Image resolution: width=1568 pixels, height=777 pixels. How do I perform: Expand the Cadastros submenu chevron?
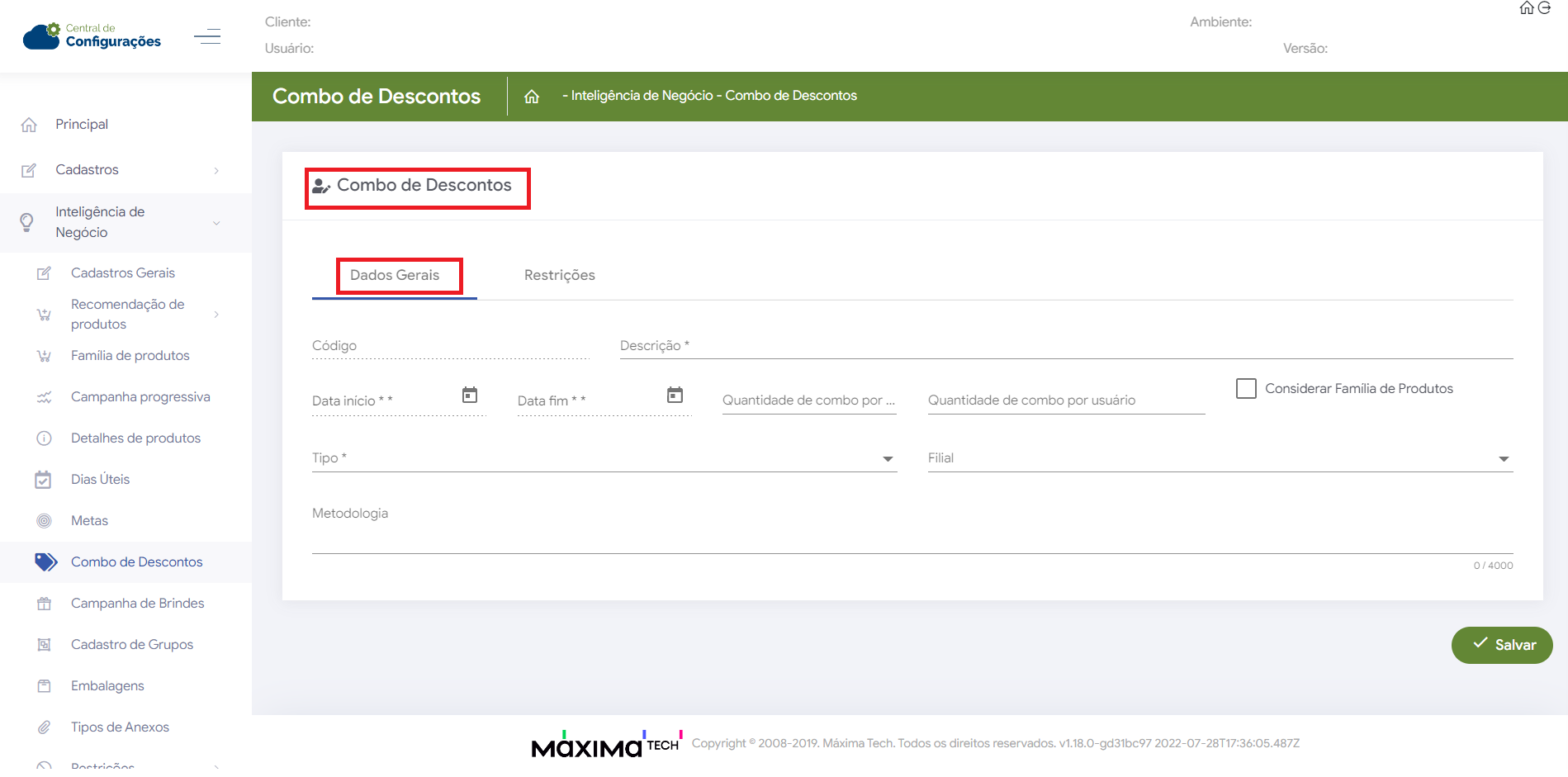pos(216,171)
